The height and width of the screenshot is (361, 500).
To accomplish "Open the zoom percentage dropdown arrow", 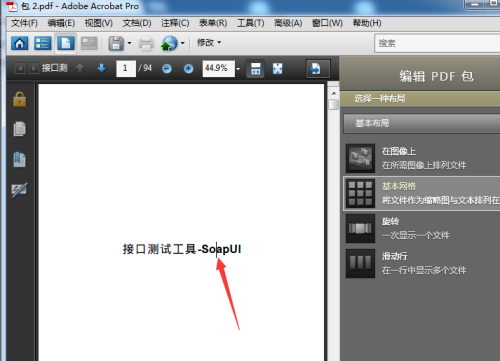I will tap(238, 69).
